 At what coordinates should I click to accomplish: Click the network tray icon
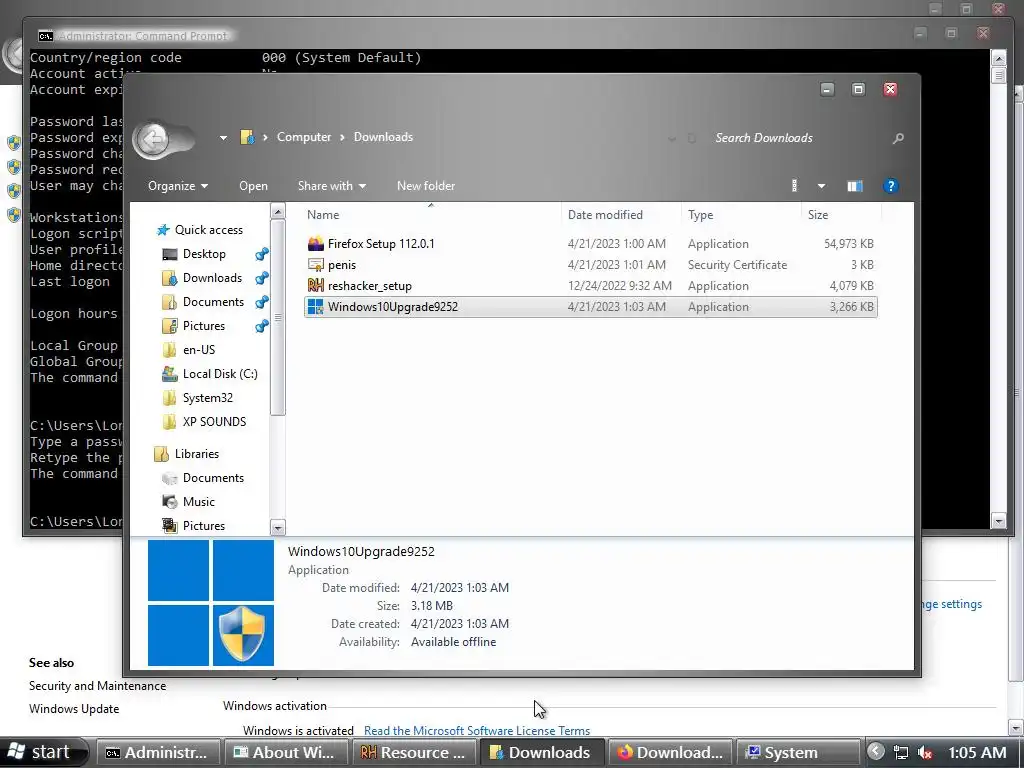(901, 753)
